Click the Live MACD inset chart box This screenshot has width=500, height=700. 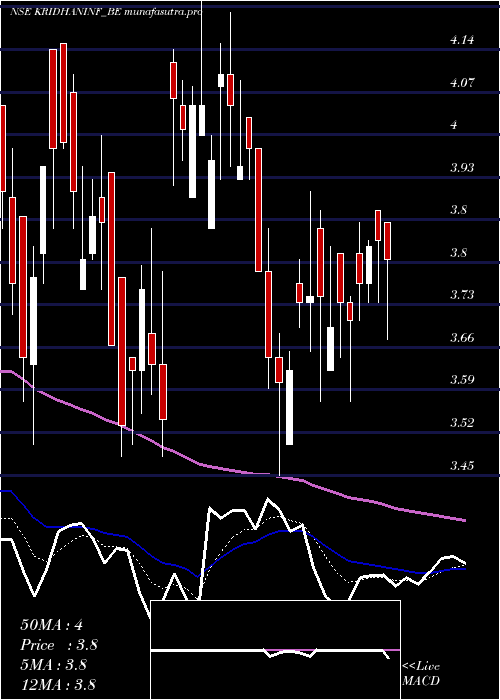pos(275,650)
